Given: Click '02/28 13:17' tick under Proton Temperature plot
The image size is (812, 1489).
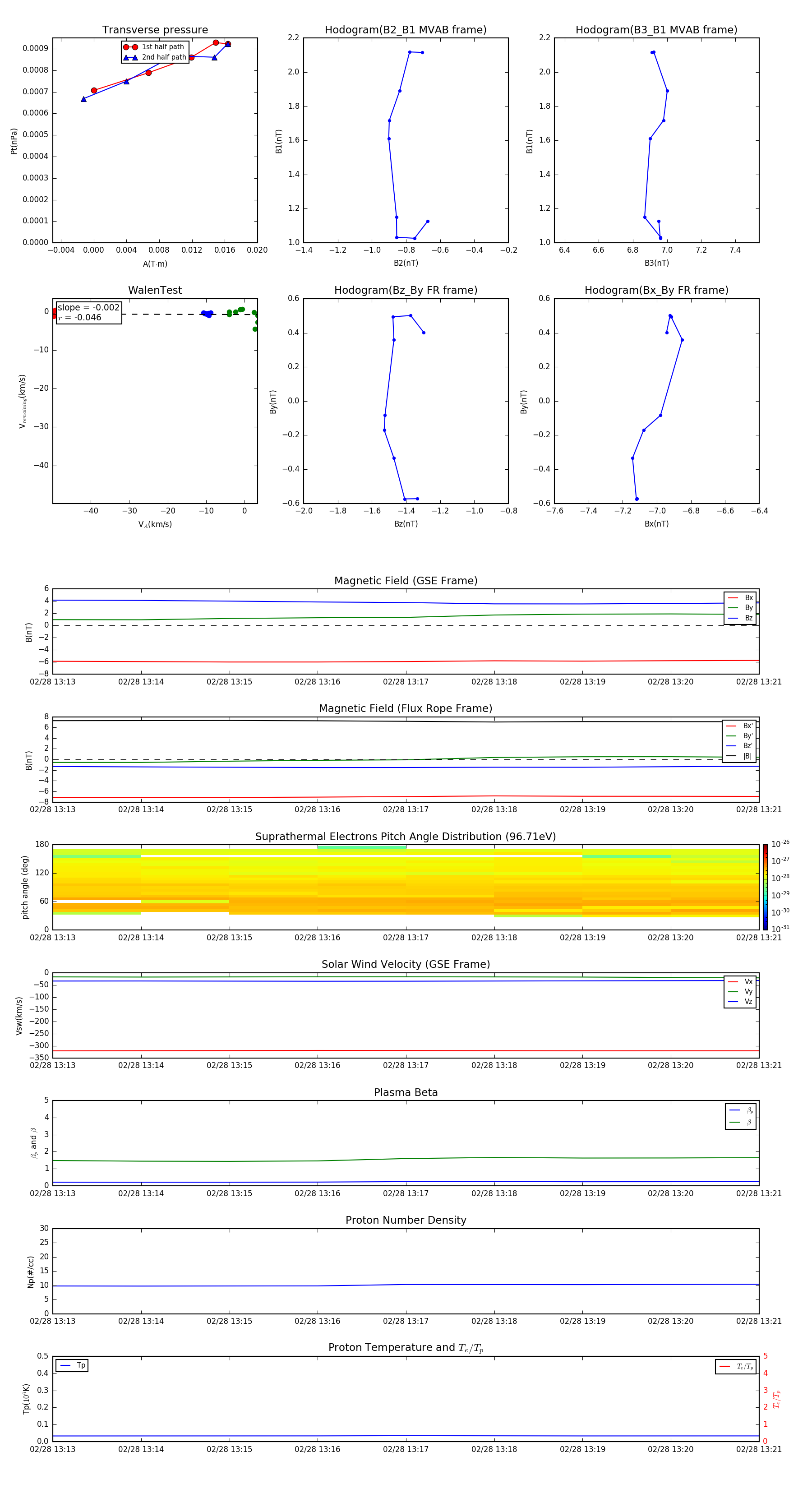Looking at the screenshot, I should coord(406,1449).
